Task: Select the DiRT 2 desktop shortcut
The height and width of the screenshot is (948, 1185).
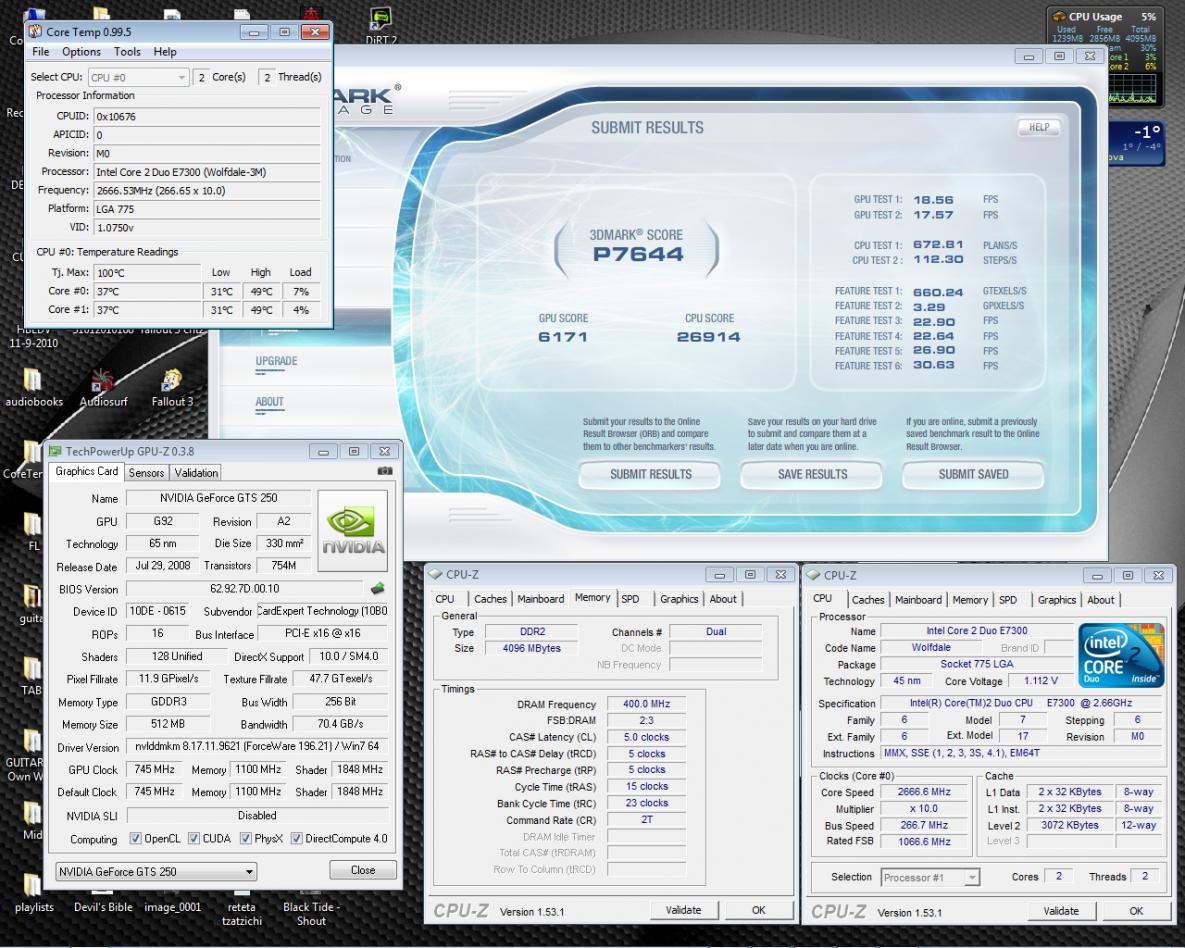Action: tap(381, 26)
